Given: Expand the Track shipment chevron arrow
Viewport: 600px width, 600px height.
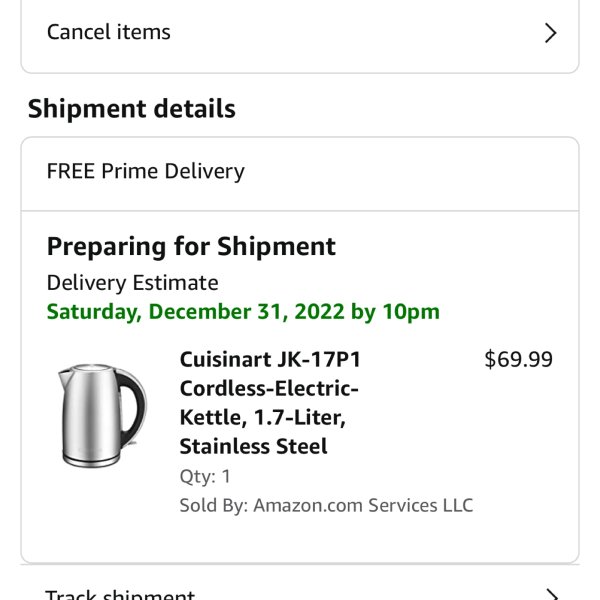Looking at the screenshot, I should [x=550, y=594].
